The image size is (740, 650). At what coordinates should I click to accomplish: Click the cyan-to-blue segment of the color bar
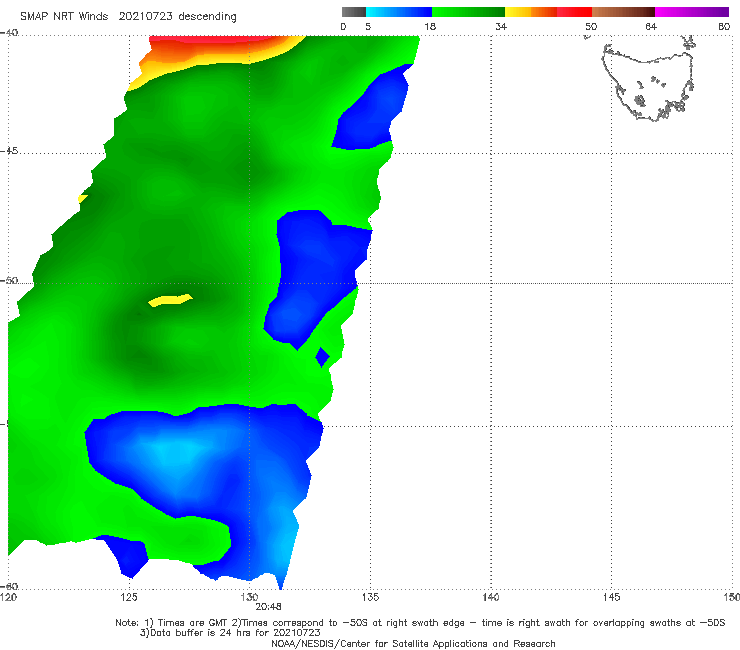399,12
